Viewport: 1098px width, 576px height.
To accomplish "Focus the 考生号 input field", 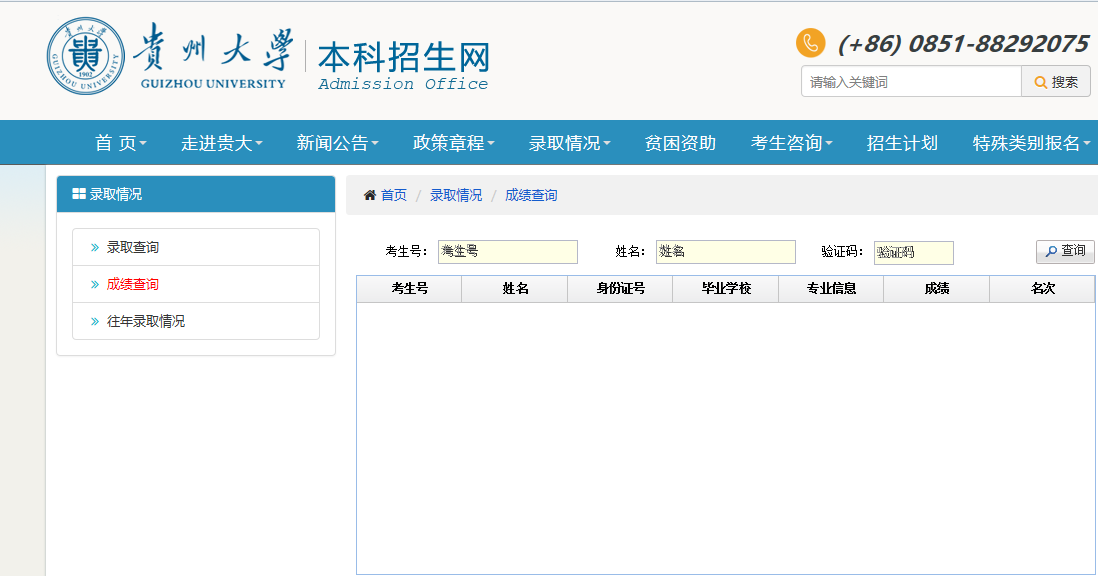I will 508,252.
